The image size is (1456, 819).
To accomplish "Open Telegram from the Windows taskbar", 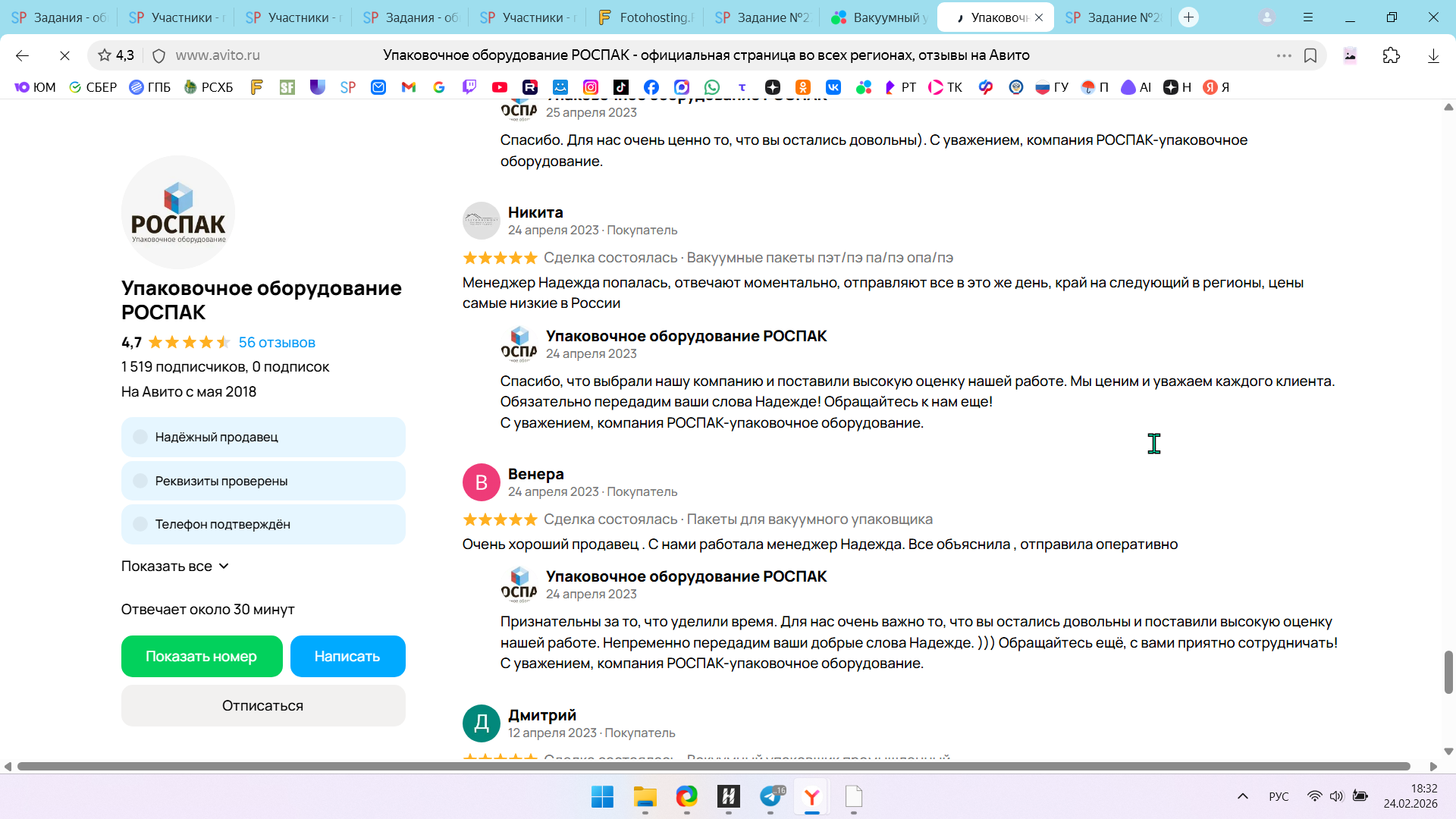I will tap(770, 796).
